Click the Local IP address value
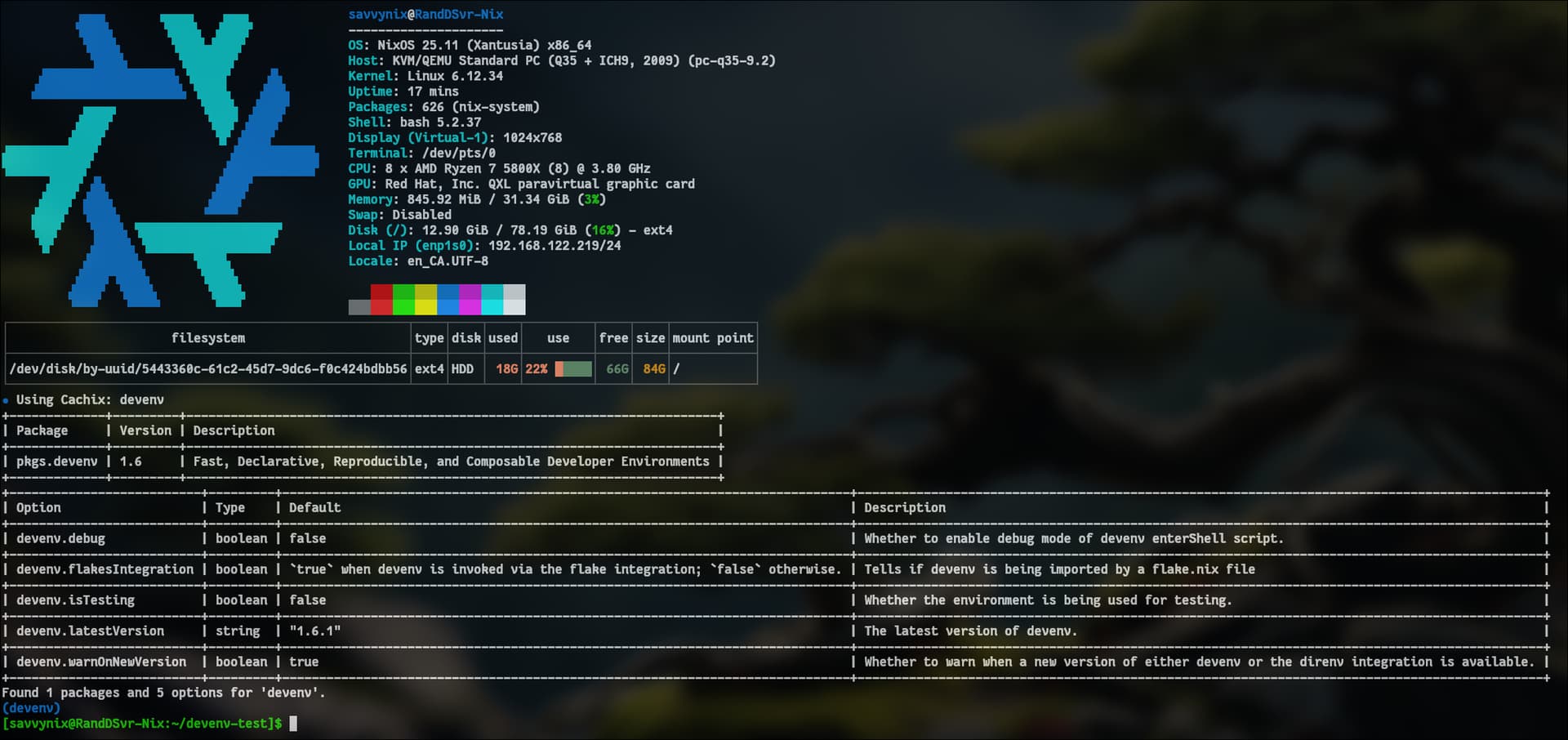Screen dimensions: 1568x740 coord(554,246)
